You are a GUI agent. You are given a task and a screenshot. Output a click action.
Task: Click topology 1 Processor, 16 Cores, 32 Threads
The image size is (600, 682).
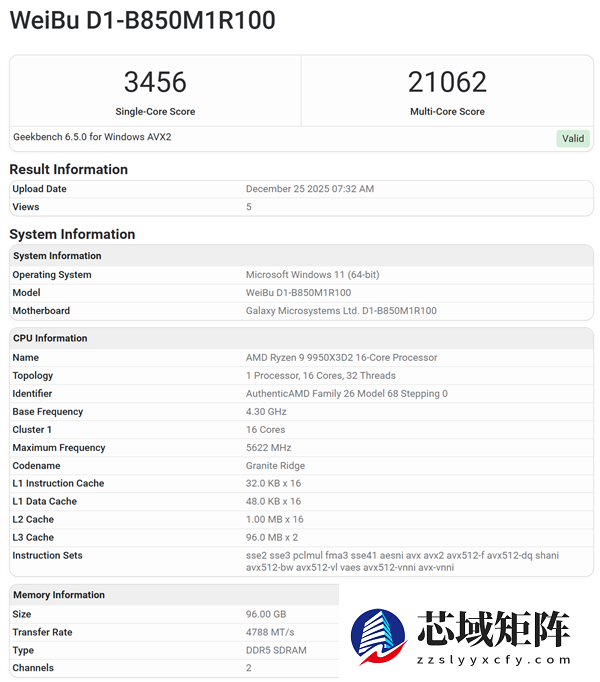point(321,375)
